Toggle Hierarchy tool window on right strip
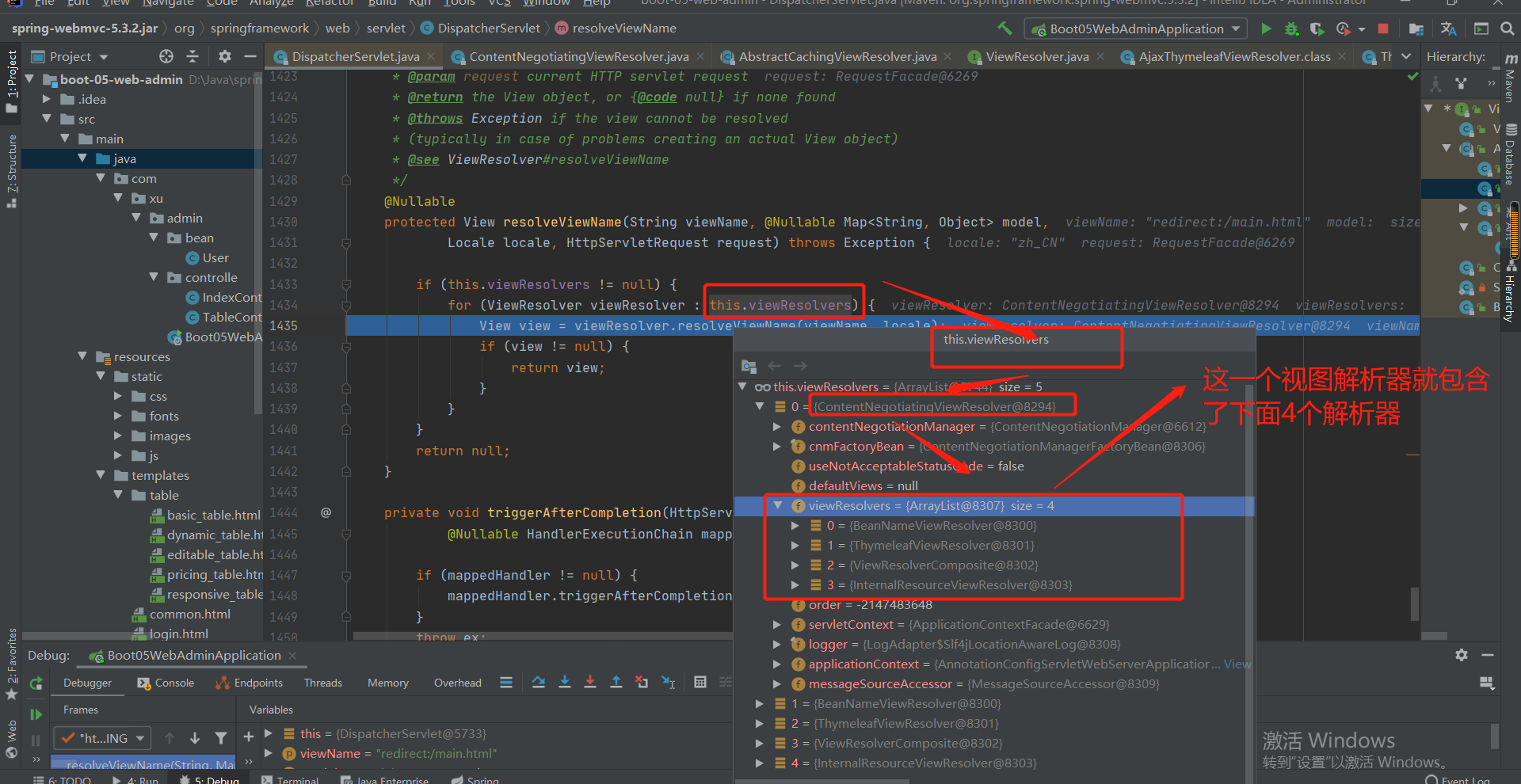The width and height of the screenshot is (1521, 784). [x=1511, y=291]
